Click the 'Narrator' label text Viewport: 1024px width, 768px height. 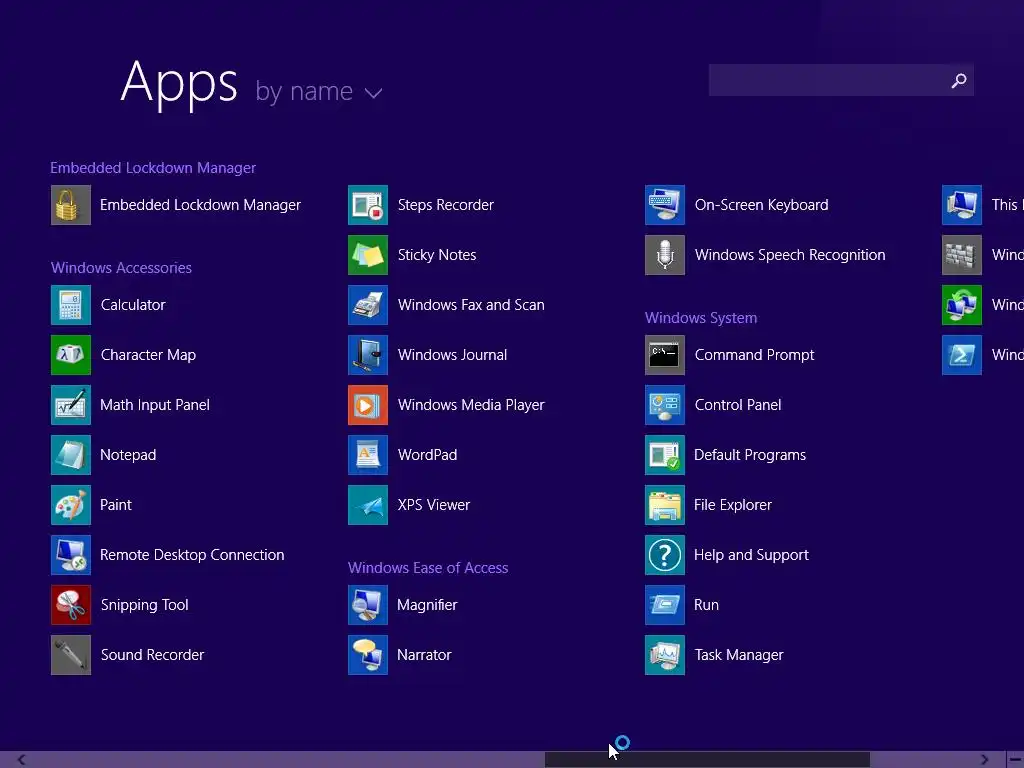pos(424,655)
